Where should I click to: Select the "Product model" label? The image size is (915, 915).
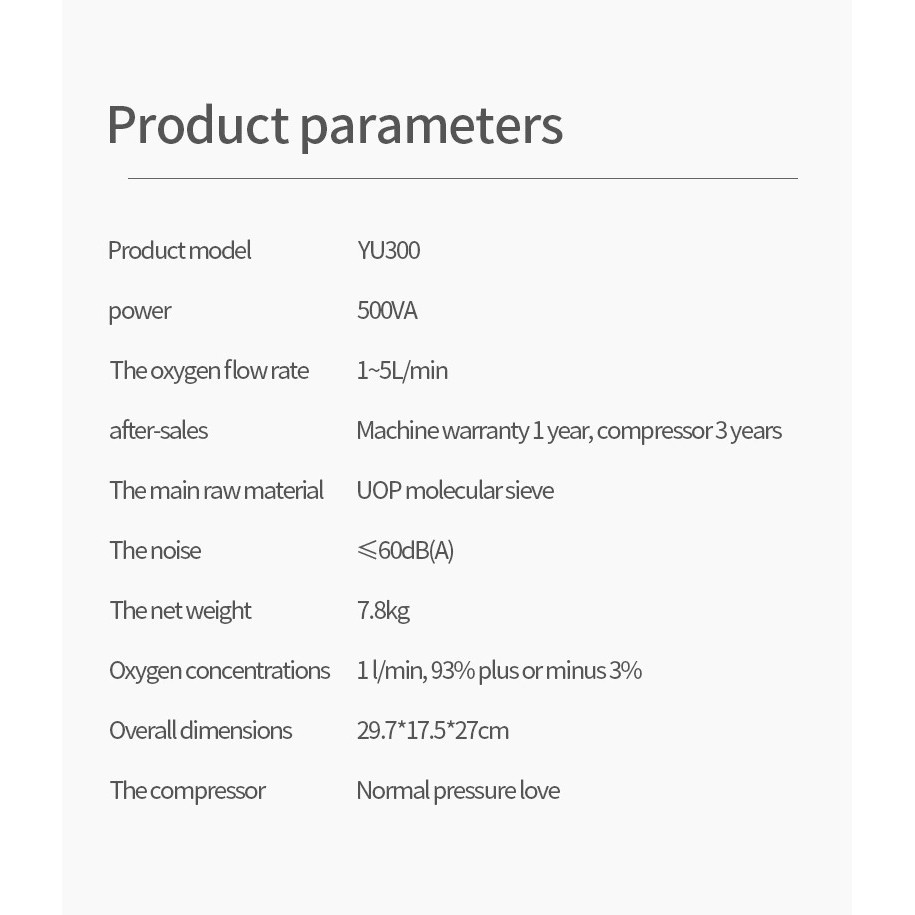(x=180, y=250)
